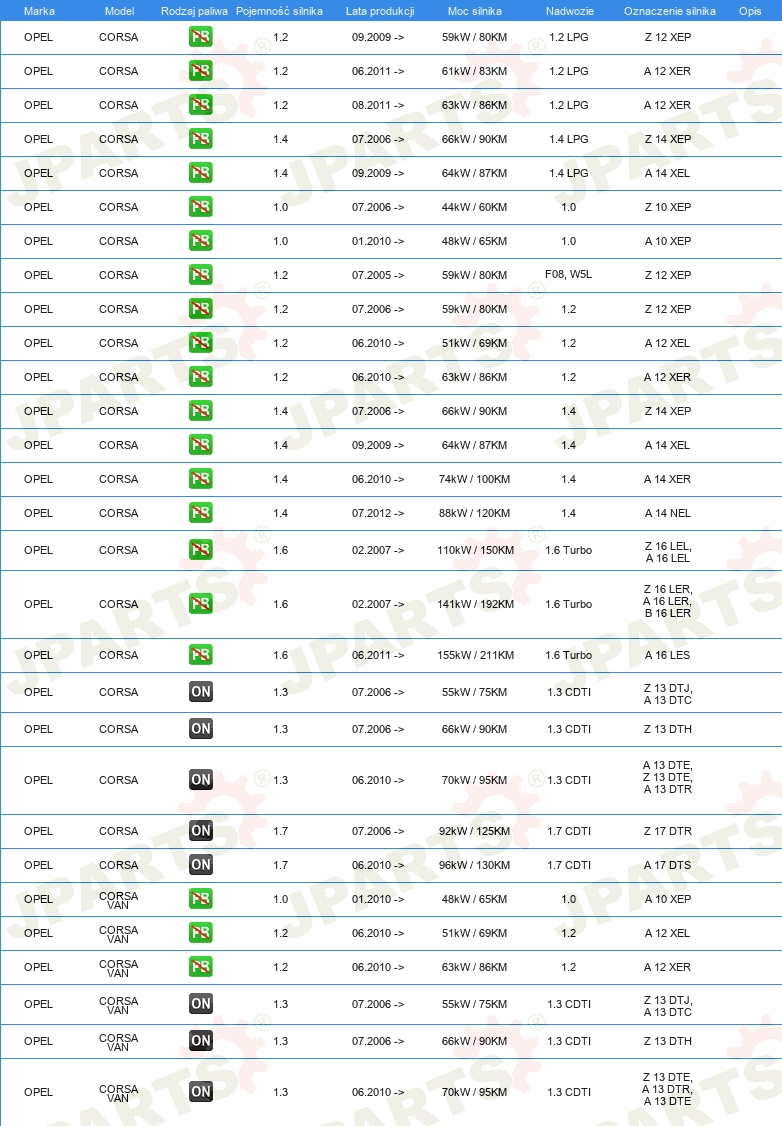Select the 'A 14 NEL' engine code cell
This screenshot has width=782, height=1126.
click(x=667, y=513)
